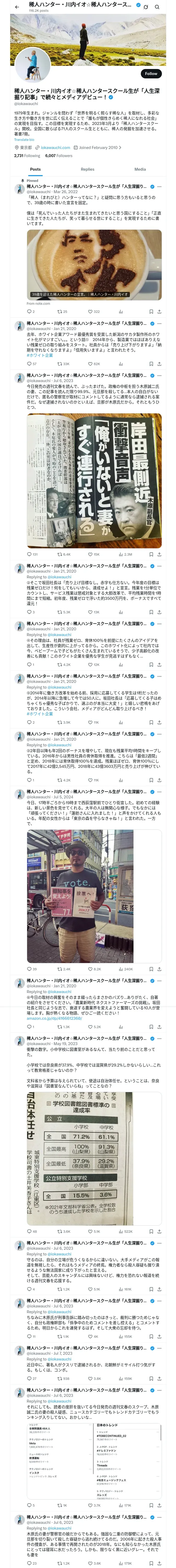Viewport: 176px width, 1568px height.
Task: Expand the Joined February 2010 chevron
Action: [120, 147]
